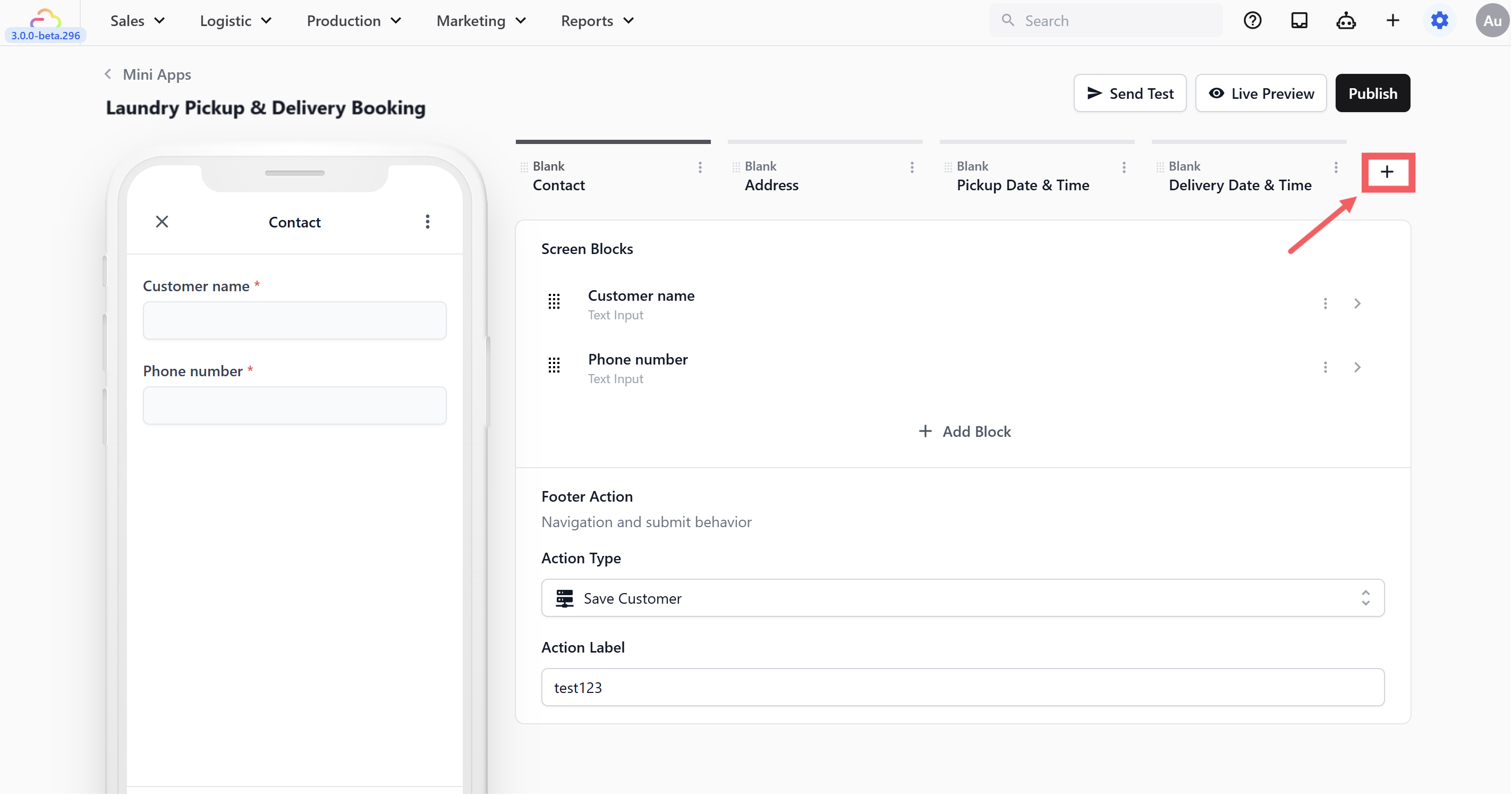Viewport: 1512px width, 795px height.
Task: Click the Publish button
Action: coord(1372,94)
